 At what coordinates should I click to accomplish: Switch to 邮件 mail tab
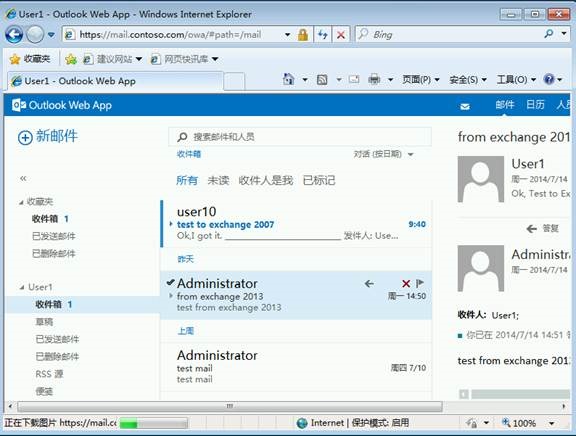[x=505, y=105]
